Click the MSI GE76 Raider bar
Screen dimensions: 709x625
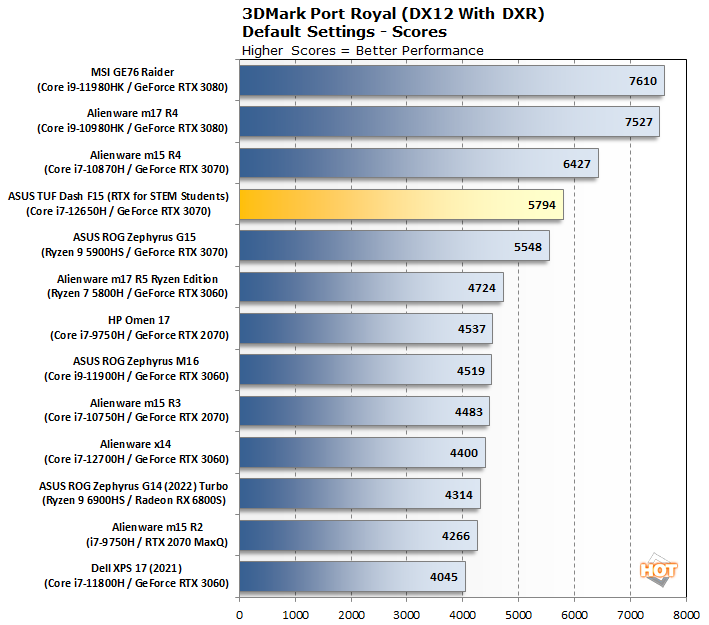452,80
